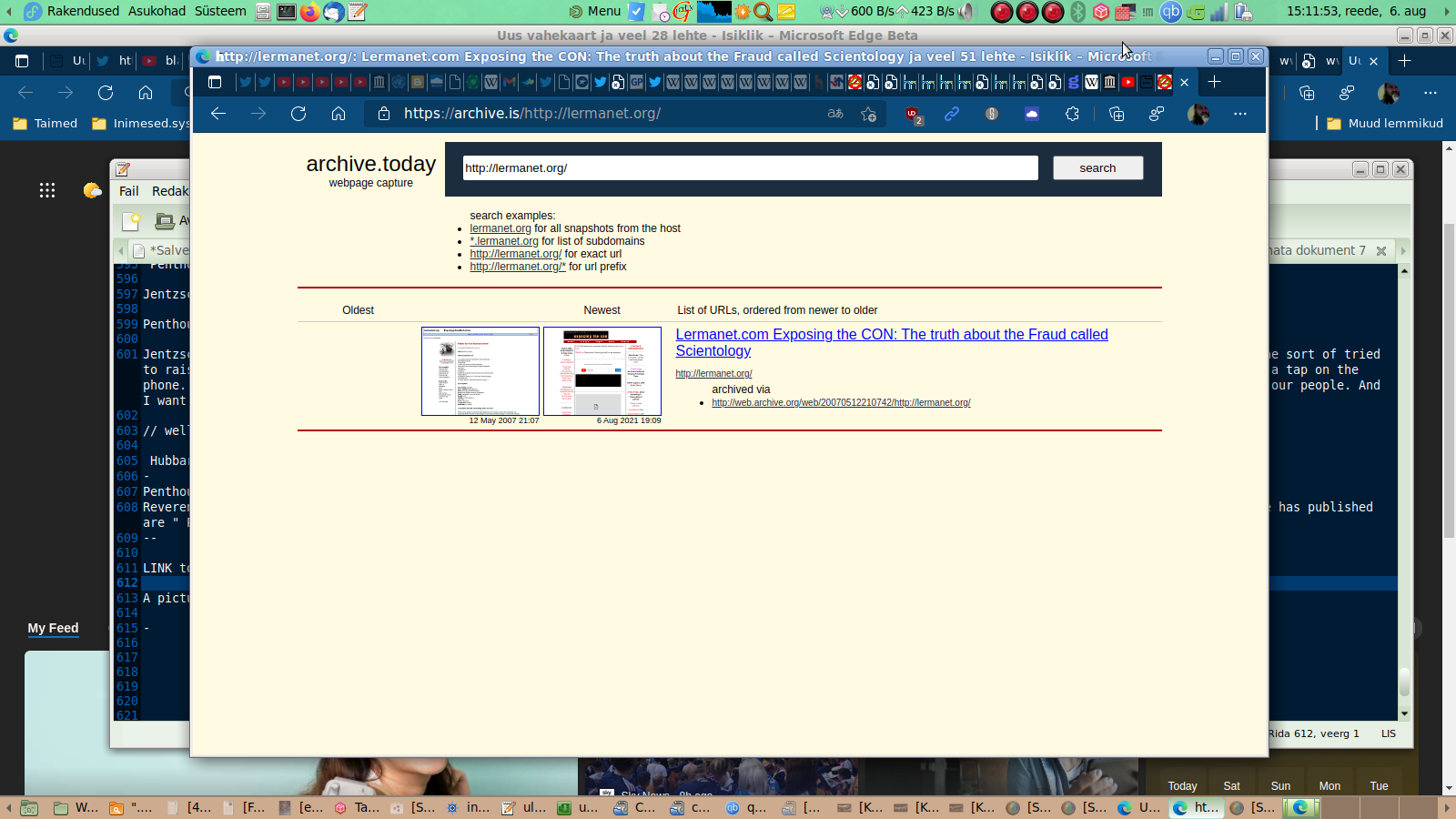Open Lermanet.com Exposing the CON title link
This screenshot has height=819, width=1456.
coord(892,343)
